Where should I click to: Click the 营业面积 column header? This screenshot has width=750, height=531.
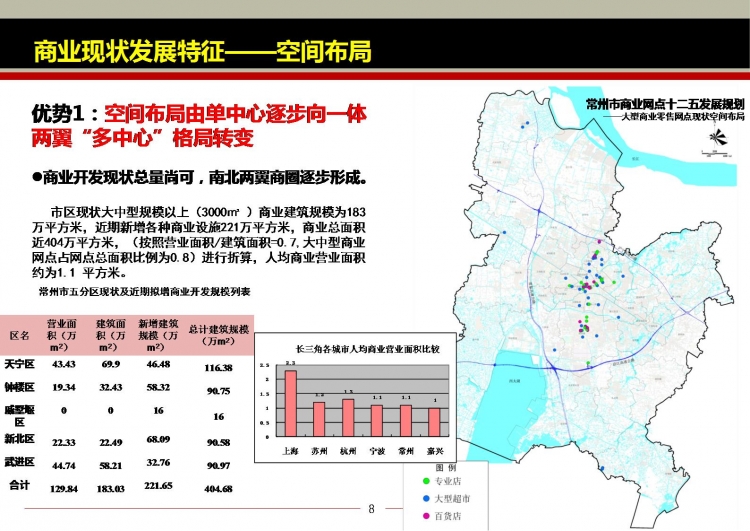point(62,335)
